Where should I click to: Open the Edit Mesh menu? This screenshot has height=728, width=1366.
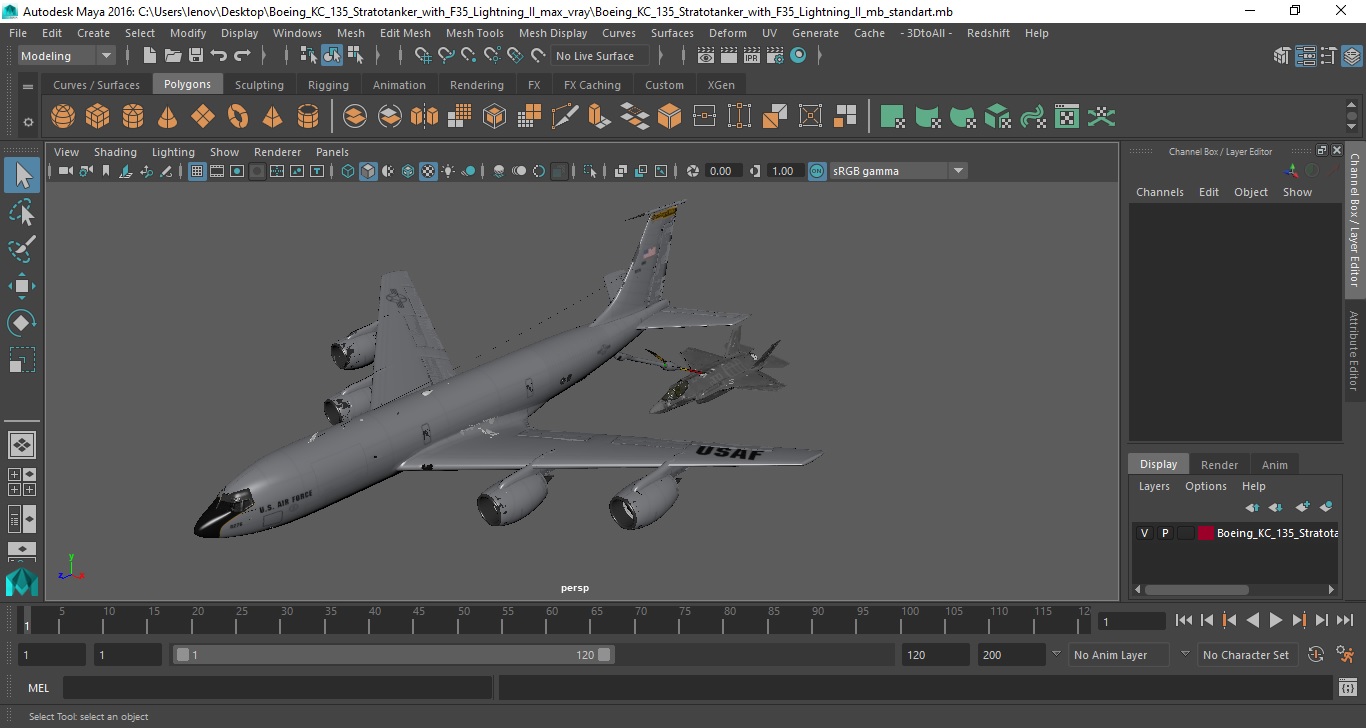(405, 33)
